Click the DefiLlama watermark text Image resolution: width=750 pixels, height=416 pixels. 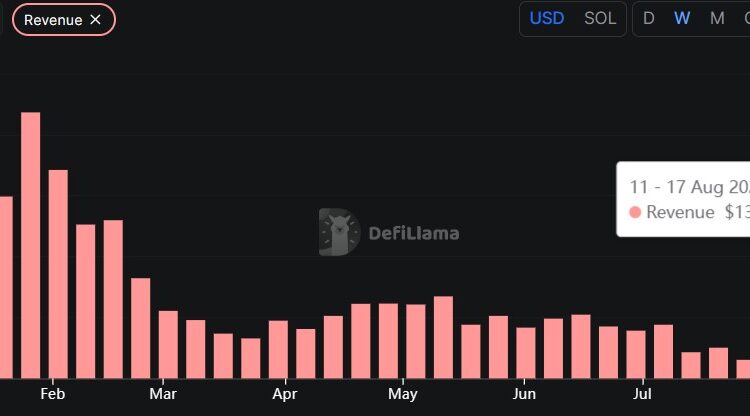pyautogui.click(x=414, y=234)
